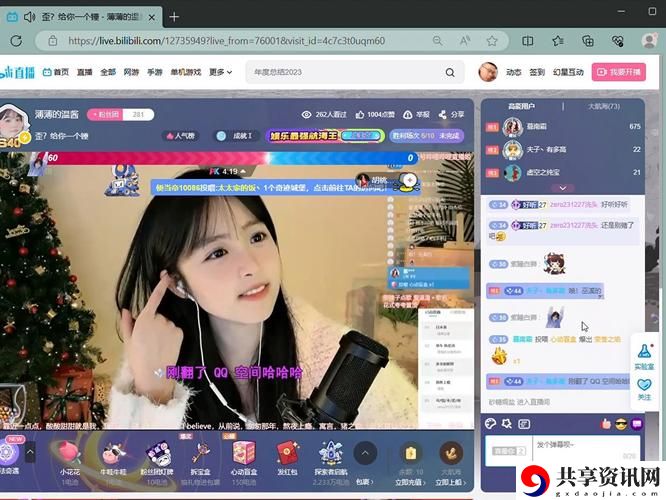Like the stream via 1004点赞 thumb
This screenshot has width=666, height=500.
click(360, 115)
